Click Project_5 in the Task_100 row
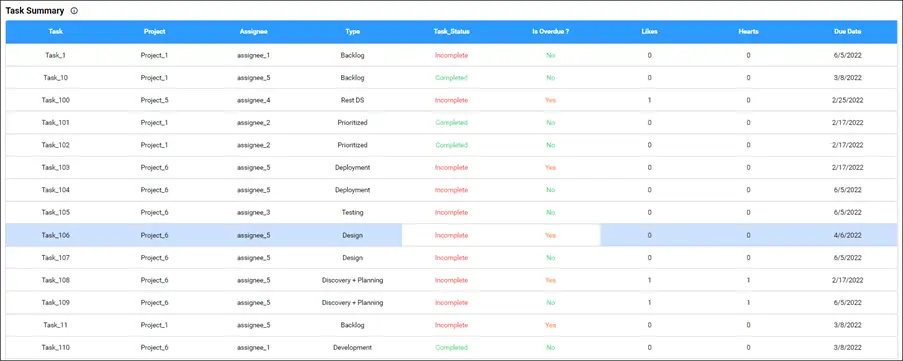 click(x=154, y=100)
